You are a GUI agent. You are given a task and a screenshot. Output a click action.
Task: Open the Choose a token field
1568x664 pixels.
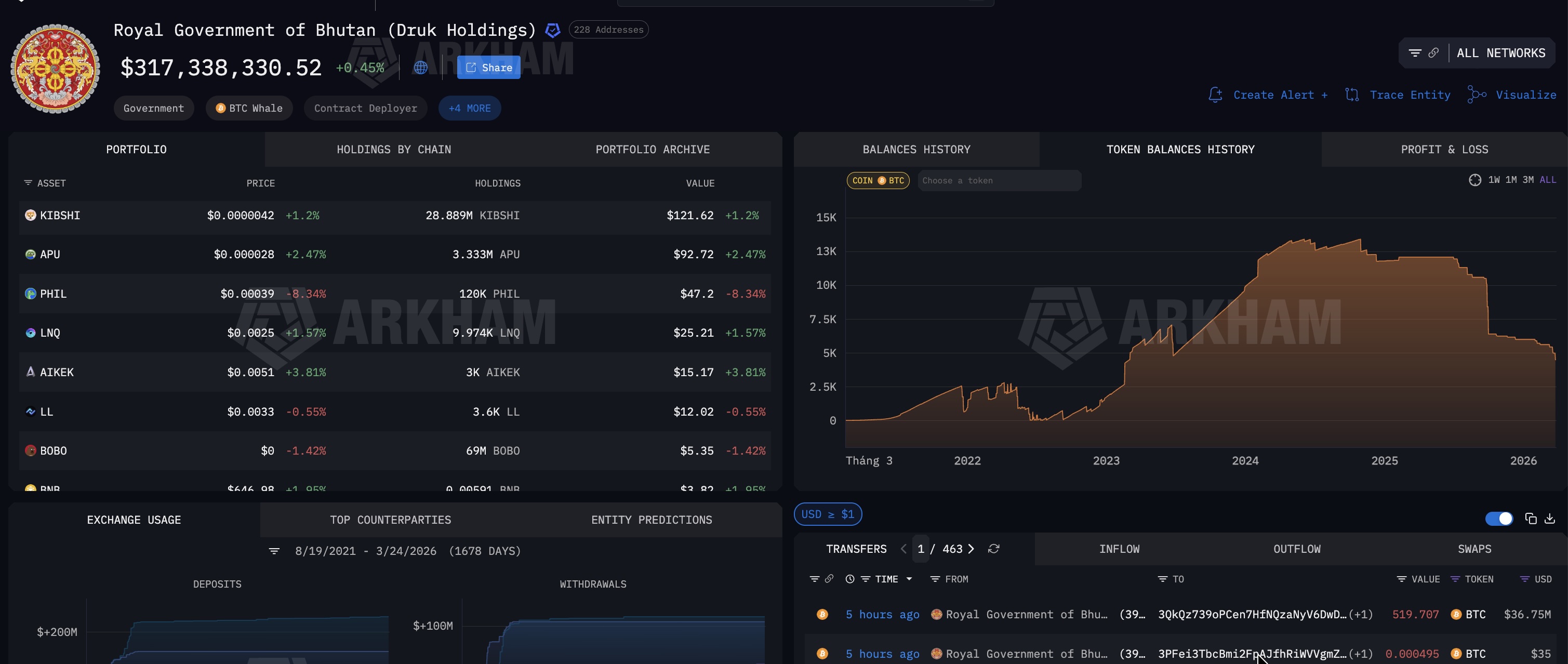click(x=998, y=180)
